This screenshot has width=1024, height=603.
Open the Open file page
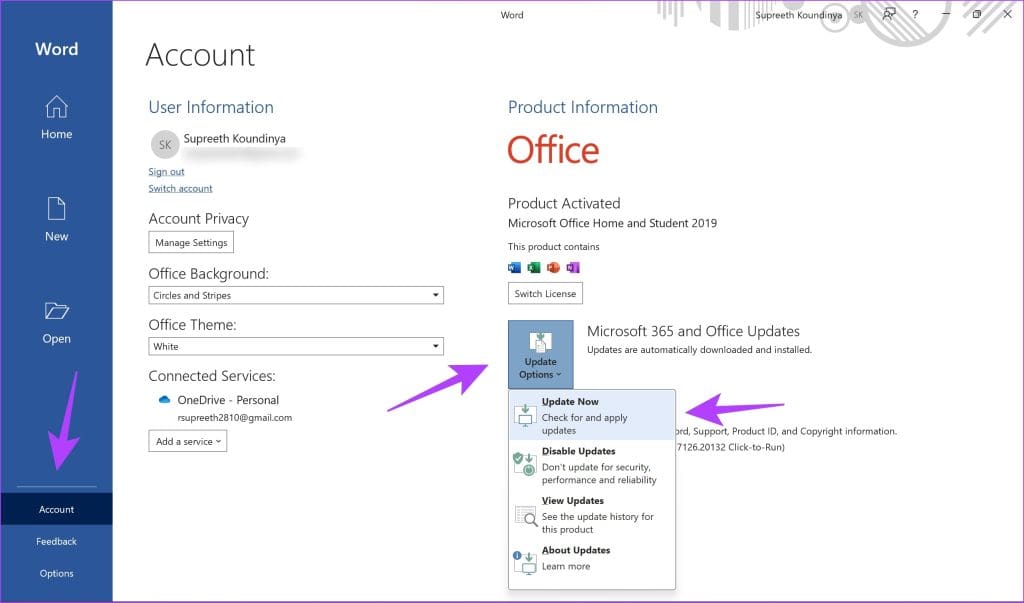[56, 321]
